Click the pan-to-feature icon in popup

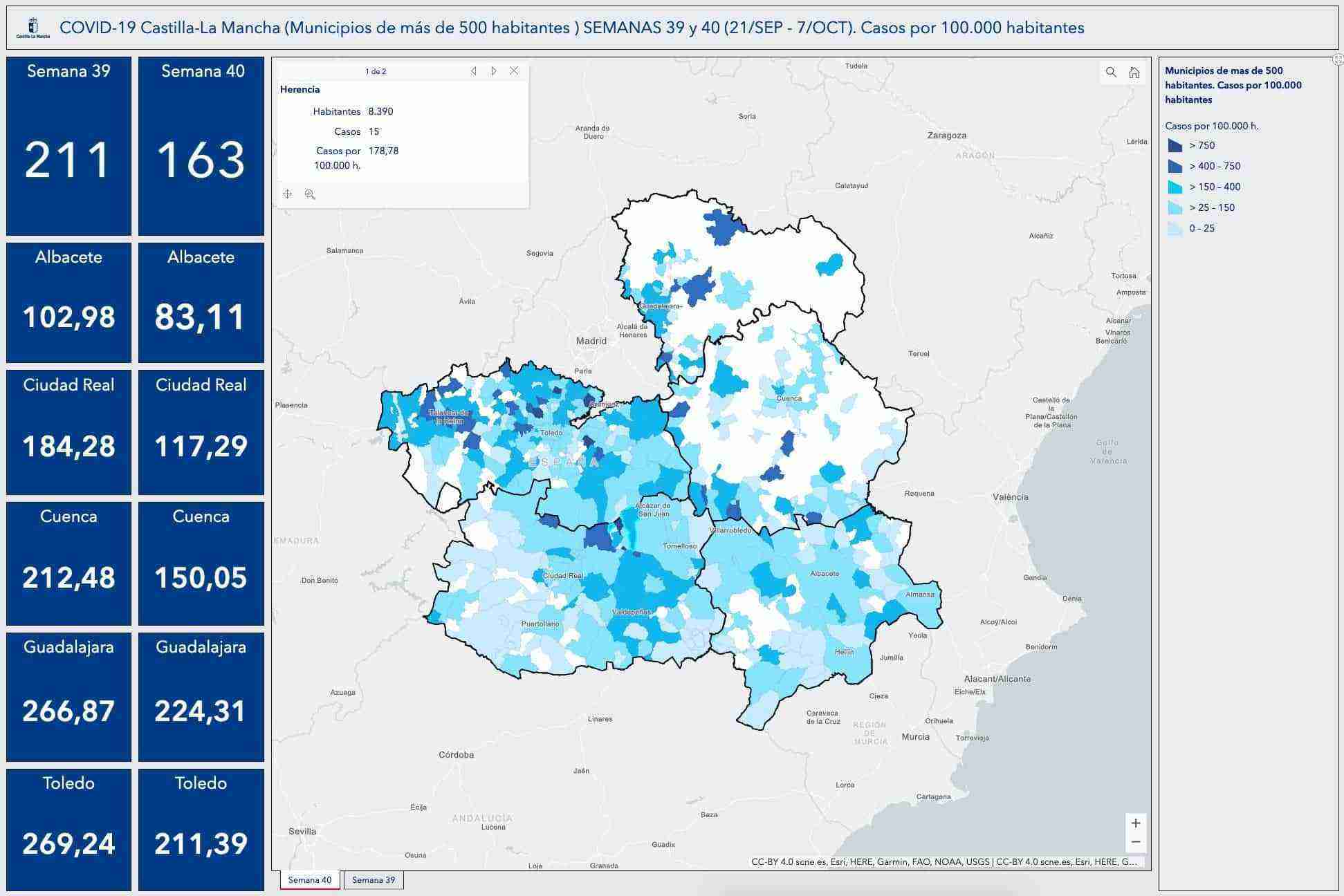[288, 194]
